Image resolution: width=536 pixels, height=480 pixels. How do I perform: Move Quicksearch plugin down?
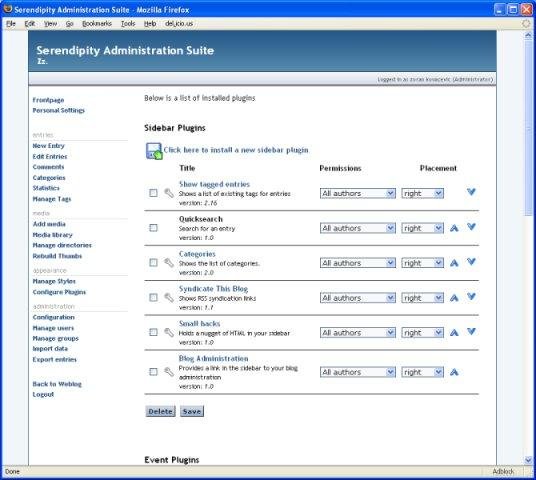(x=471, y=227)
